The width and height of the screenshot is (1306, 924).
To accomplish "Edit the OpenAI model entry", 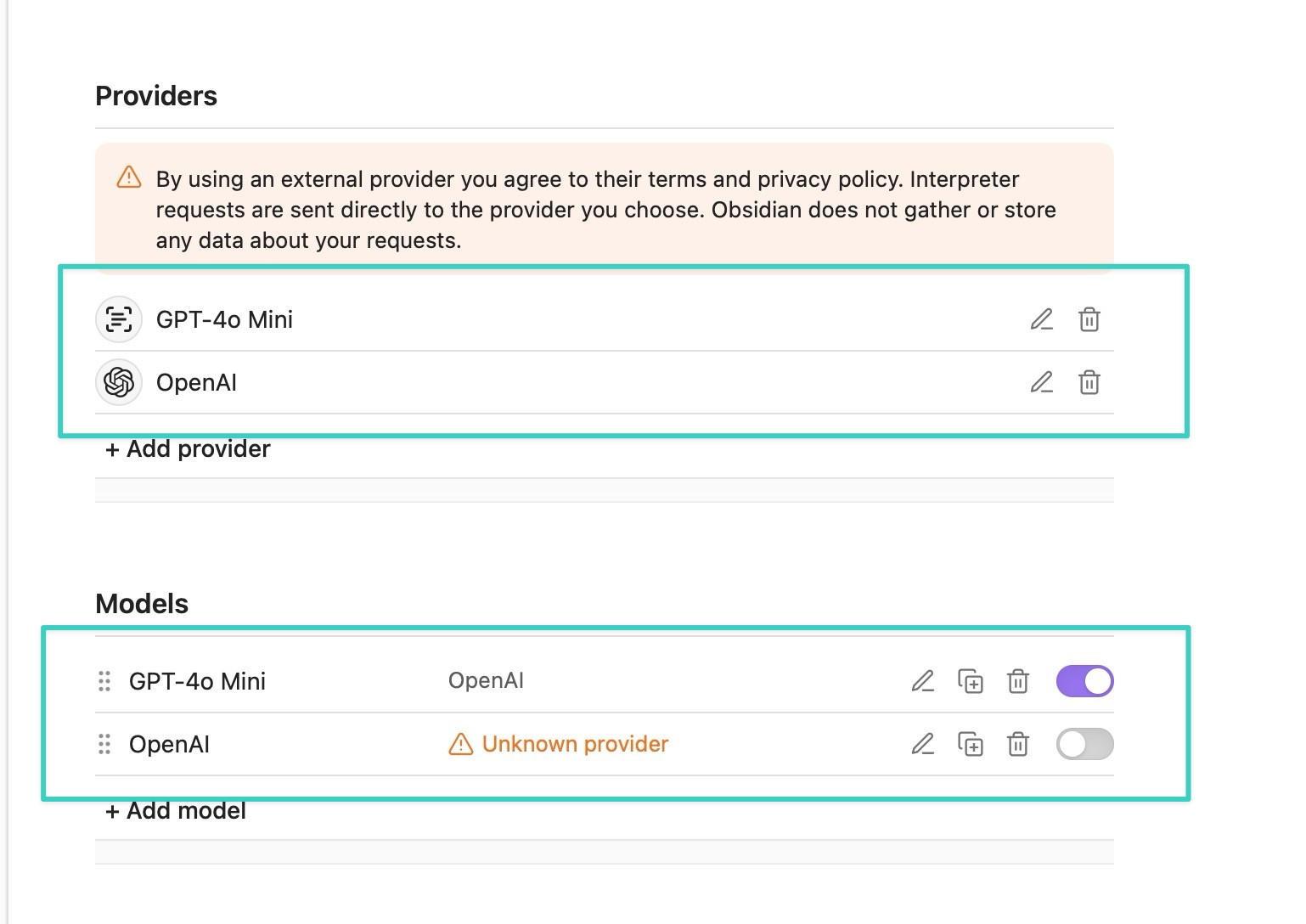I will [x=923, y=744].
